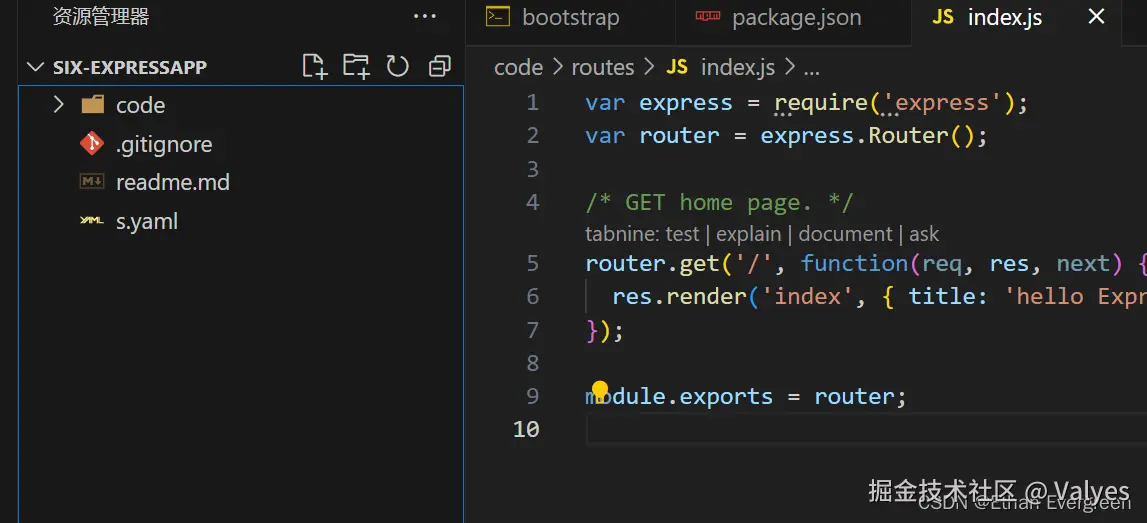Click the folder icon beside code
The width and height of the screenshot is (1147, 523).
click(92, 105)
